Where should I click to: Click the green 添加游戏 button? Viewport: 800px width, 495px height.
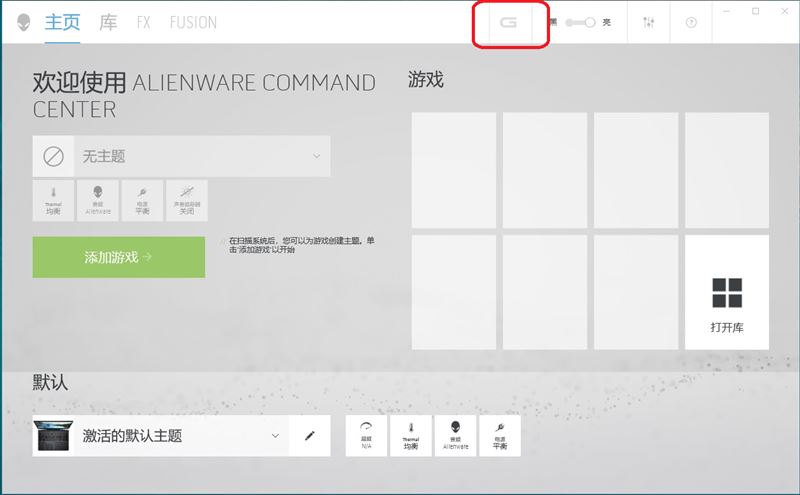click(x=119, y=257)
